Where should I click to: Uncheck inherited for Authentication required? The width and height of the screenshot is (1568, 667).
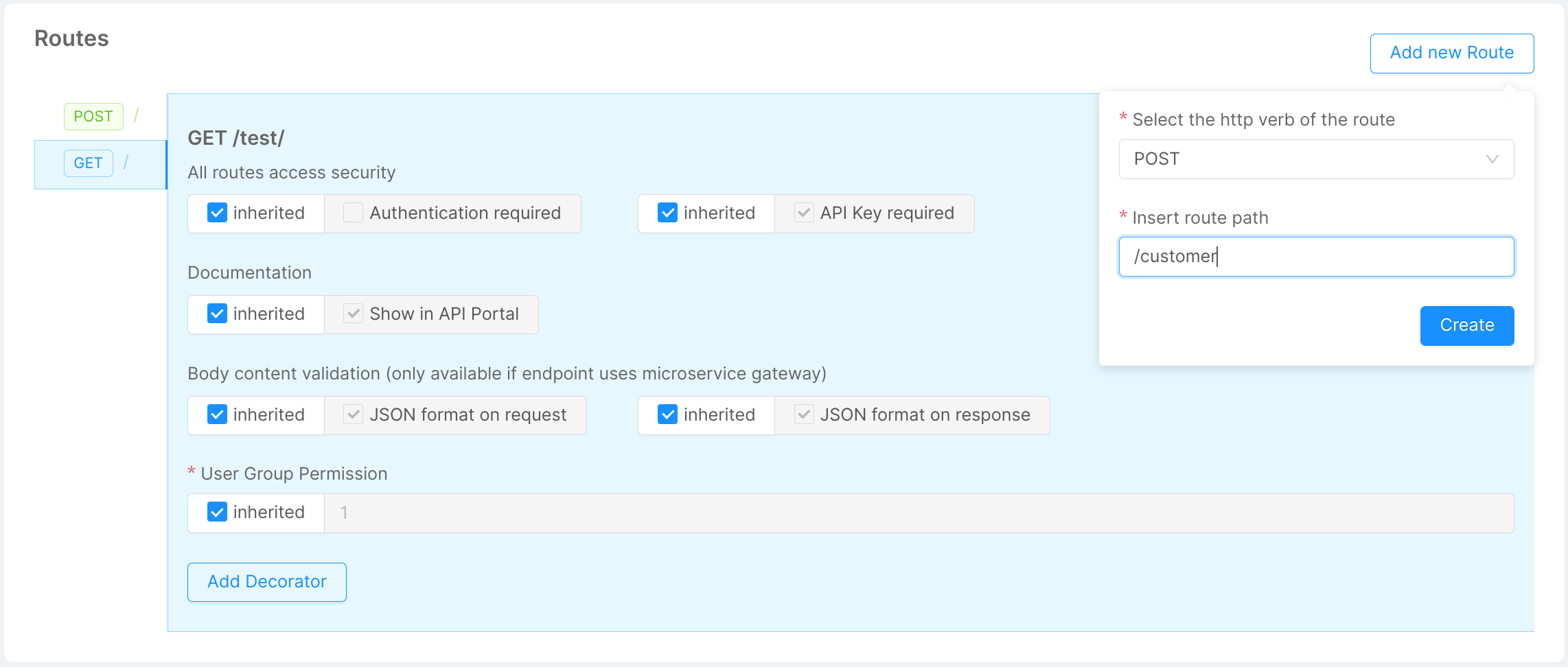point(217,213)
